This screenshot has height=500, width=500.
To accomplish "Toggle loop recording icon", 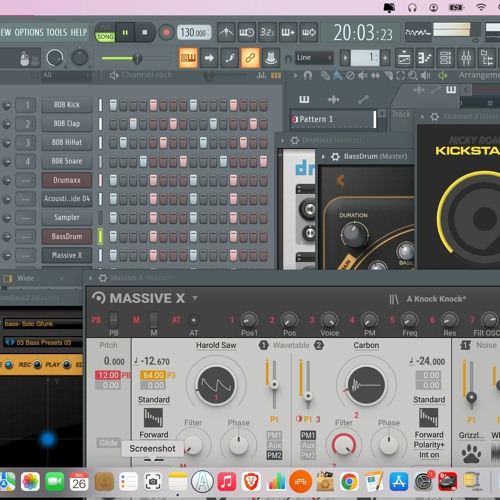I will [309, 32].
